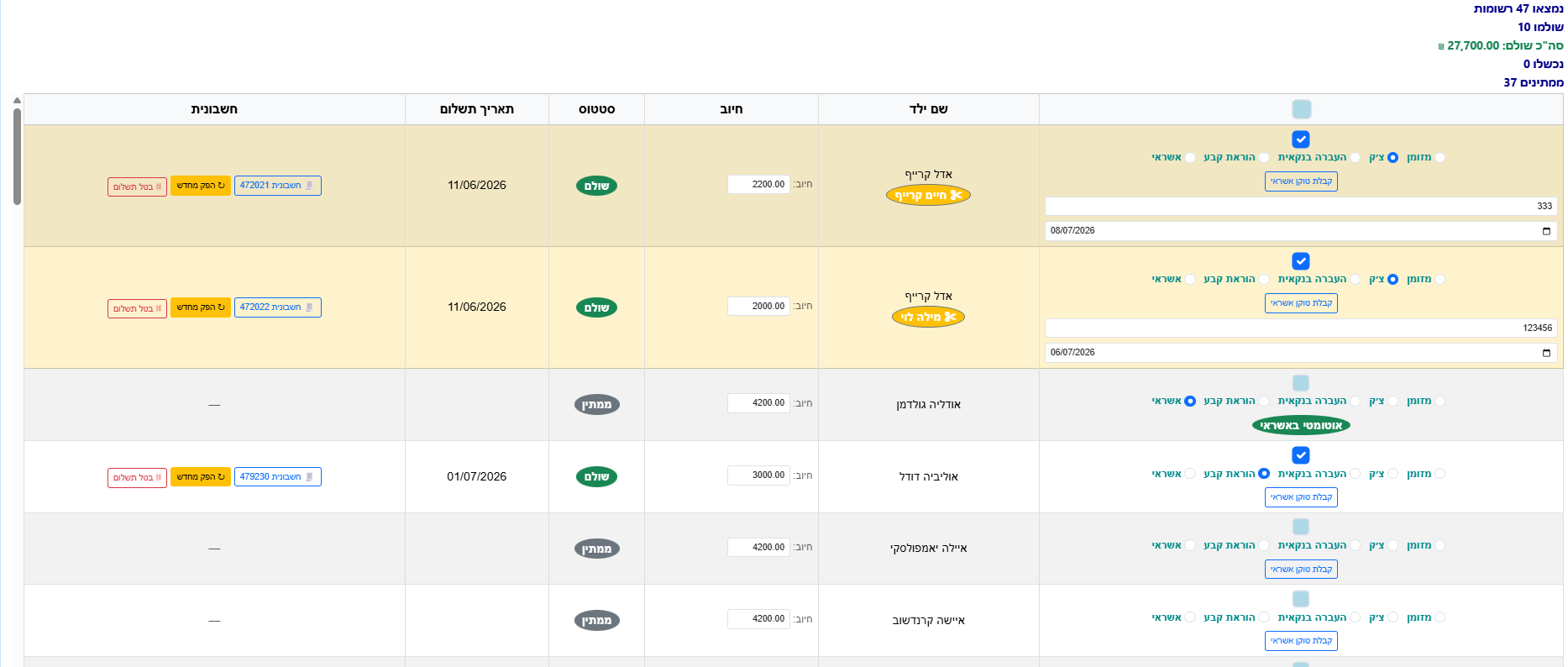
Task: Click the scissors icon on מילה לוי badge
Action: (x=951, y=317)
